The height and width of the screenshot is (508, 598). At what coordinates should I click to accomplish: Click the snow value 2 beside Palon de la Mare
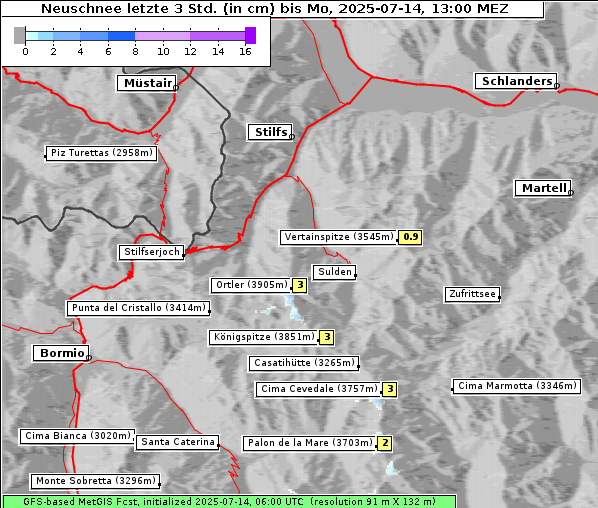click(384, 443)
